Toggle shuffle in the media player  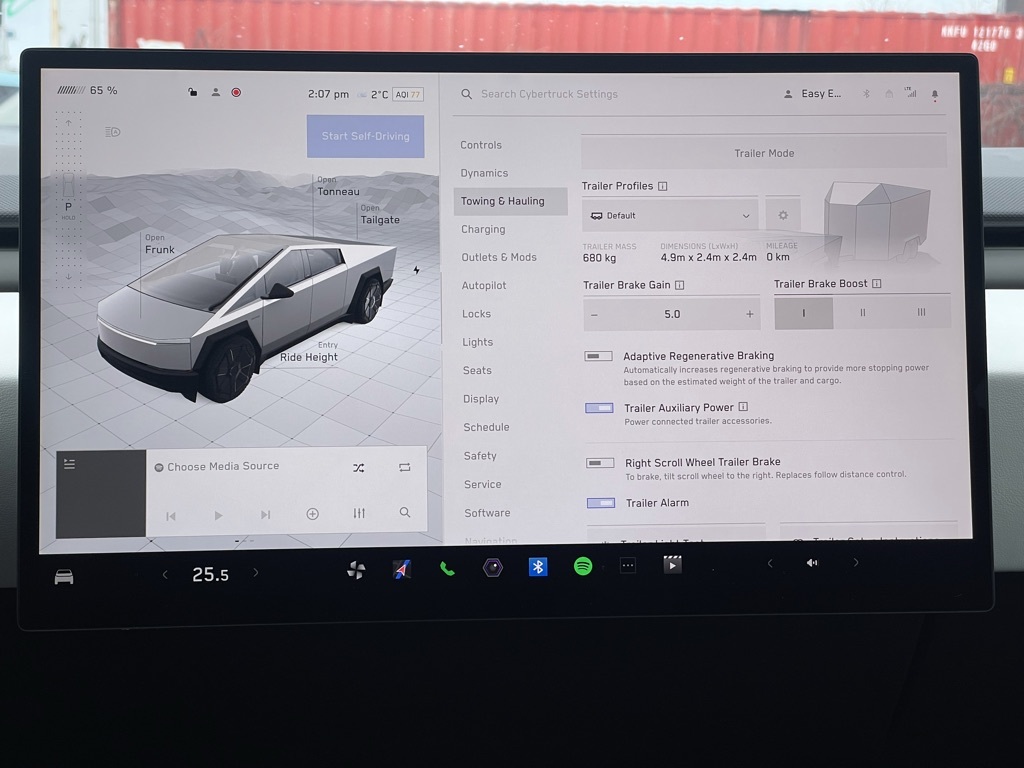click(x=358, y=467)
